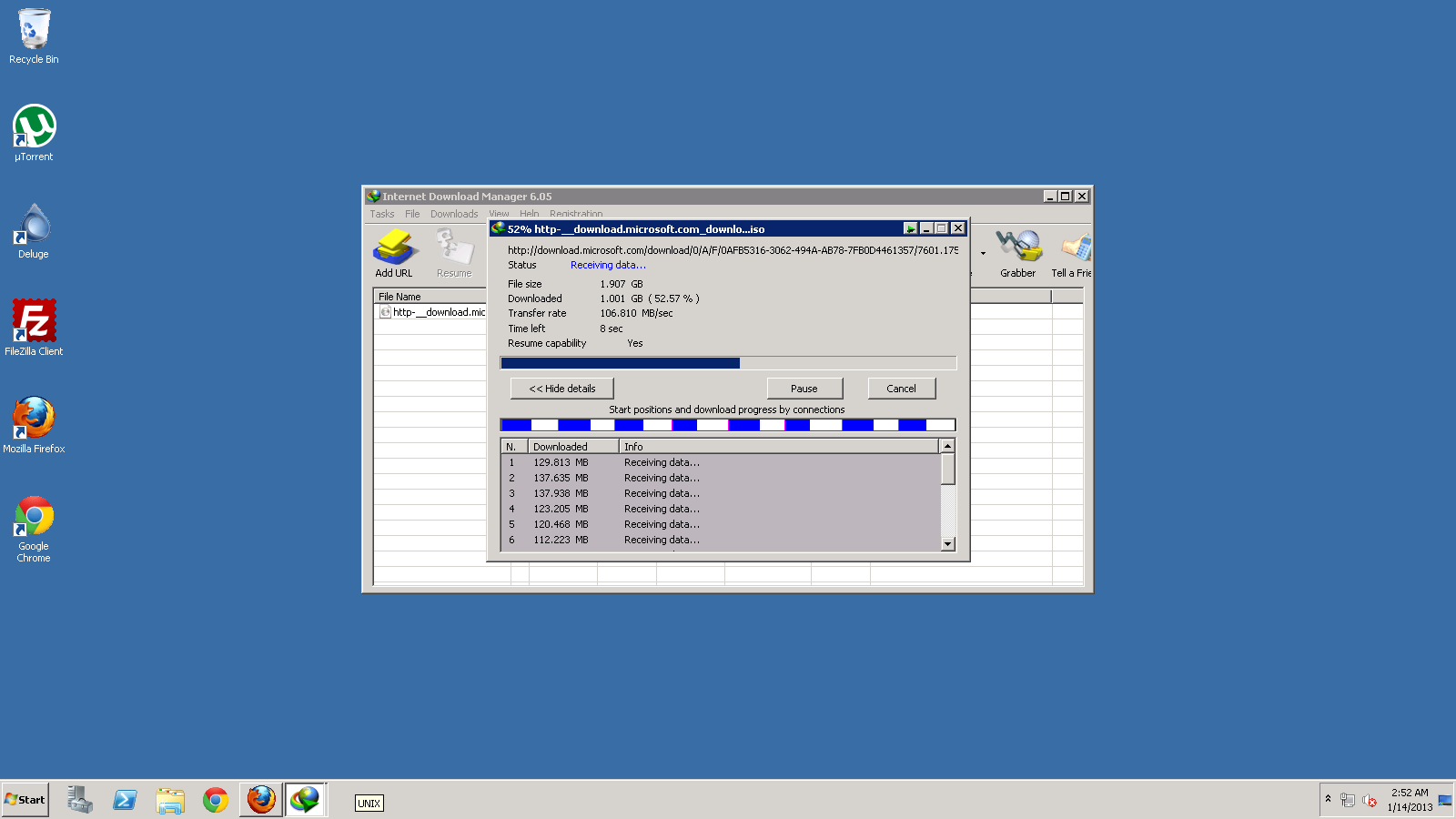
Task: Click the connections segmented progress bar
Action: (x=728, y=425)
